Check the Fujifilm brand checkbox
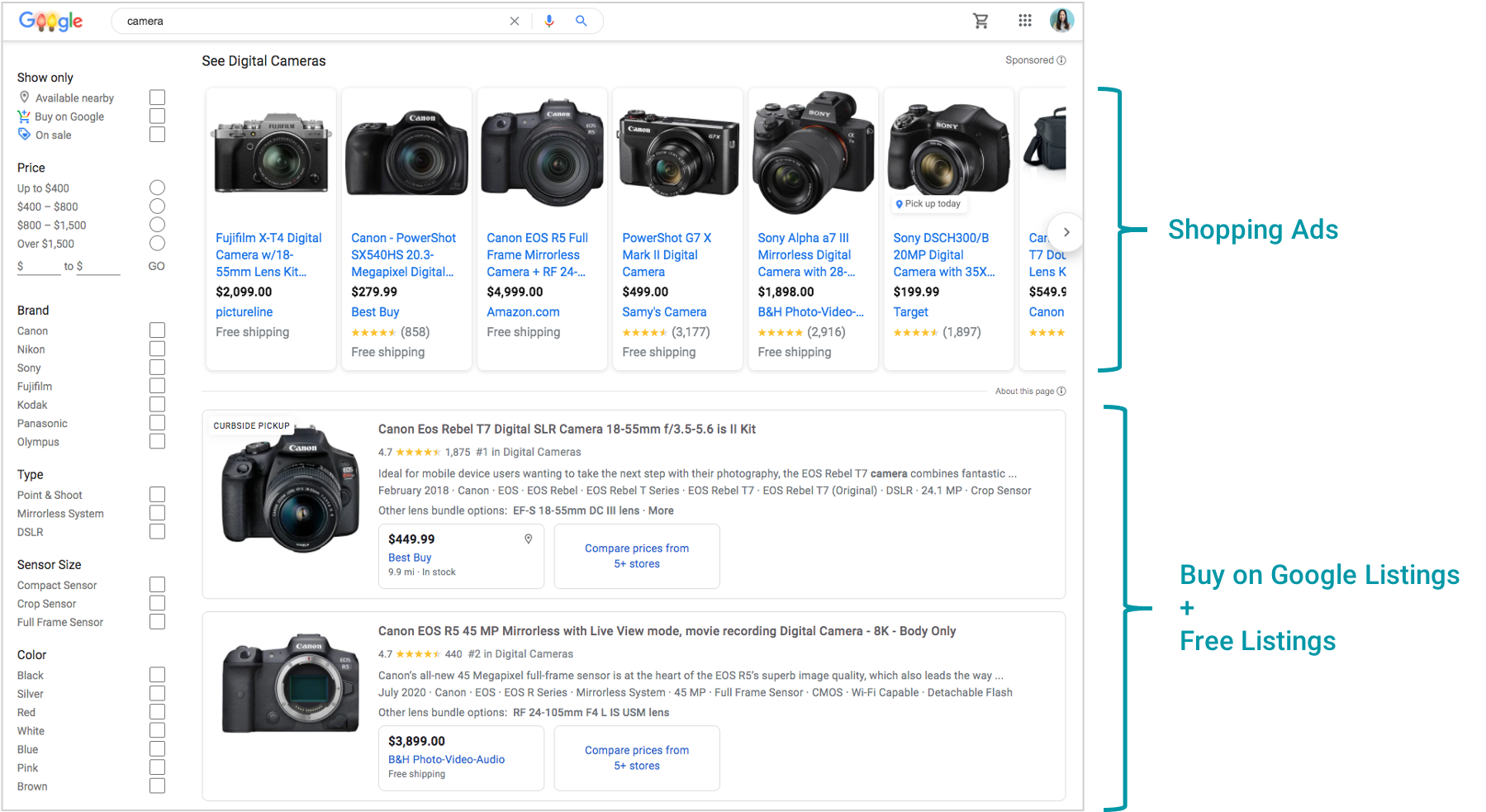The height and width of the screenshot is (812, 1486). (x=157, y=386)
